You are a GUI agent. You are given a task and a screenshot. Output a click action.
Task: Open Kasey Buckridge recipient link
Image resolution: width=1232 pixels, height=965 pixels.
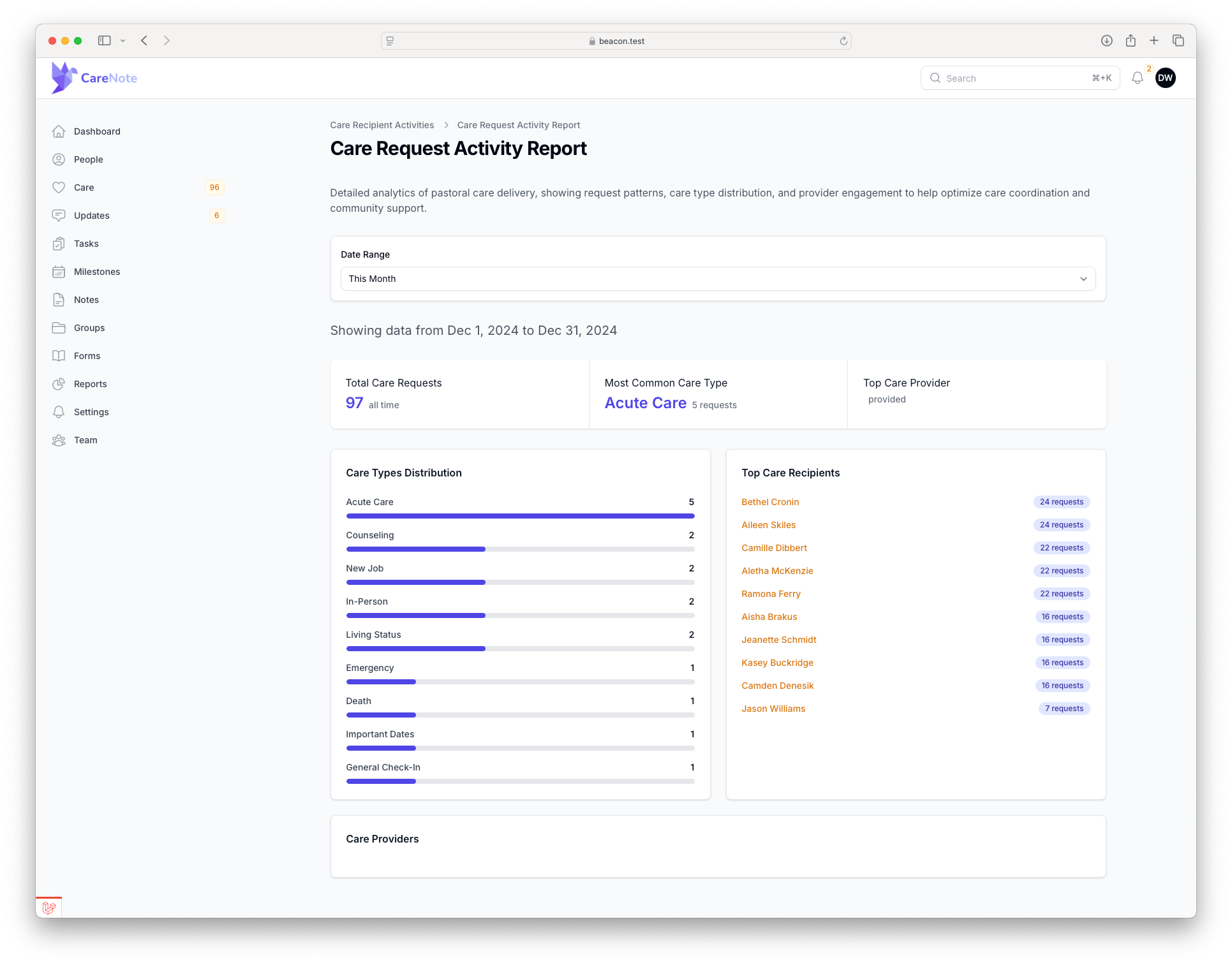(x=777, y=663)
